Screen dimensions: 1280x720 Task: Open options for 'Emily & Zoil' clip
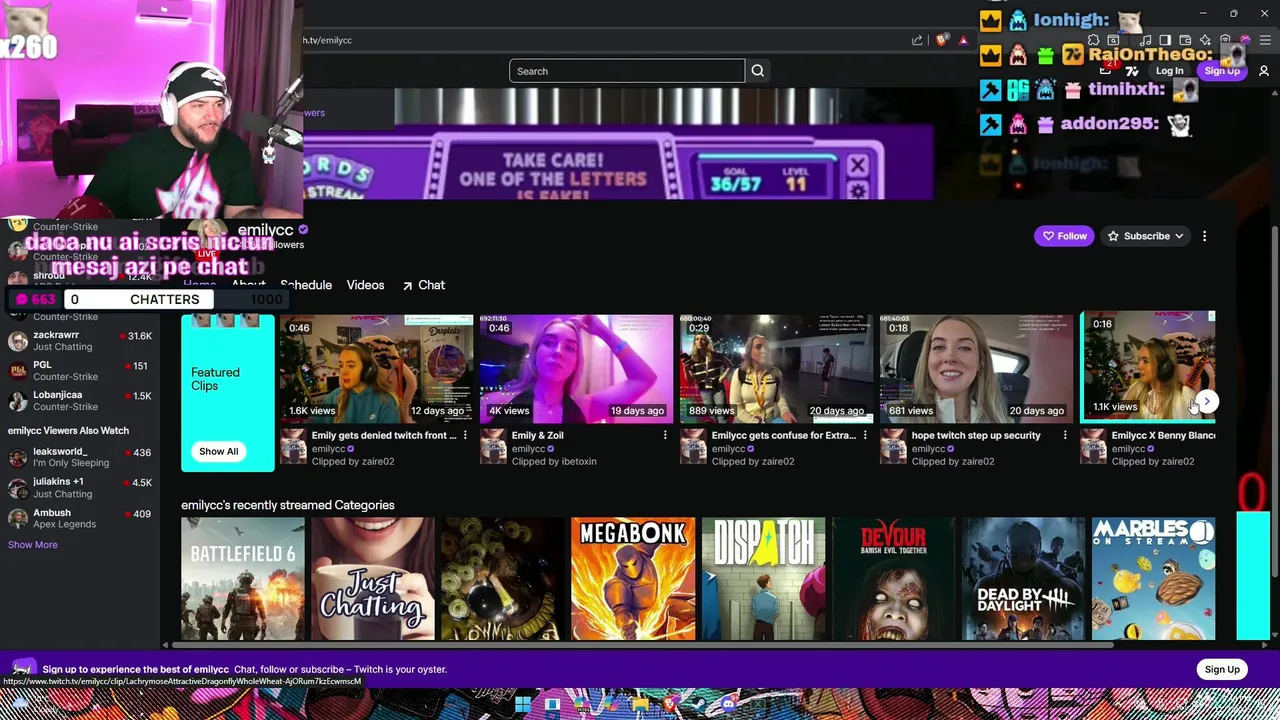coord(665,435)
